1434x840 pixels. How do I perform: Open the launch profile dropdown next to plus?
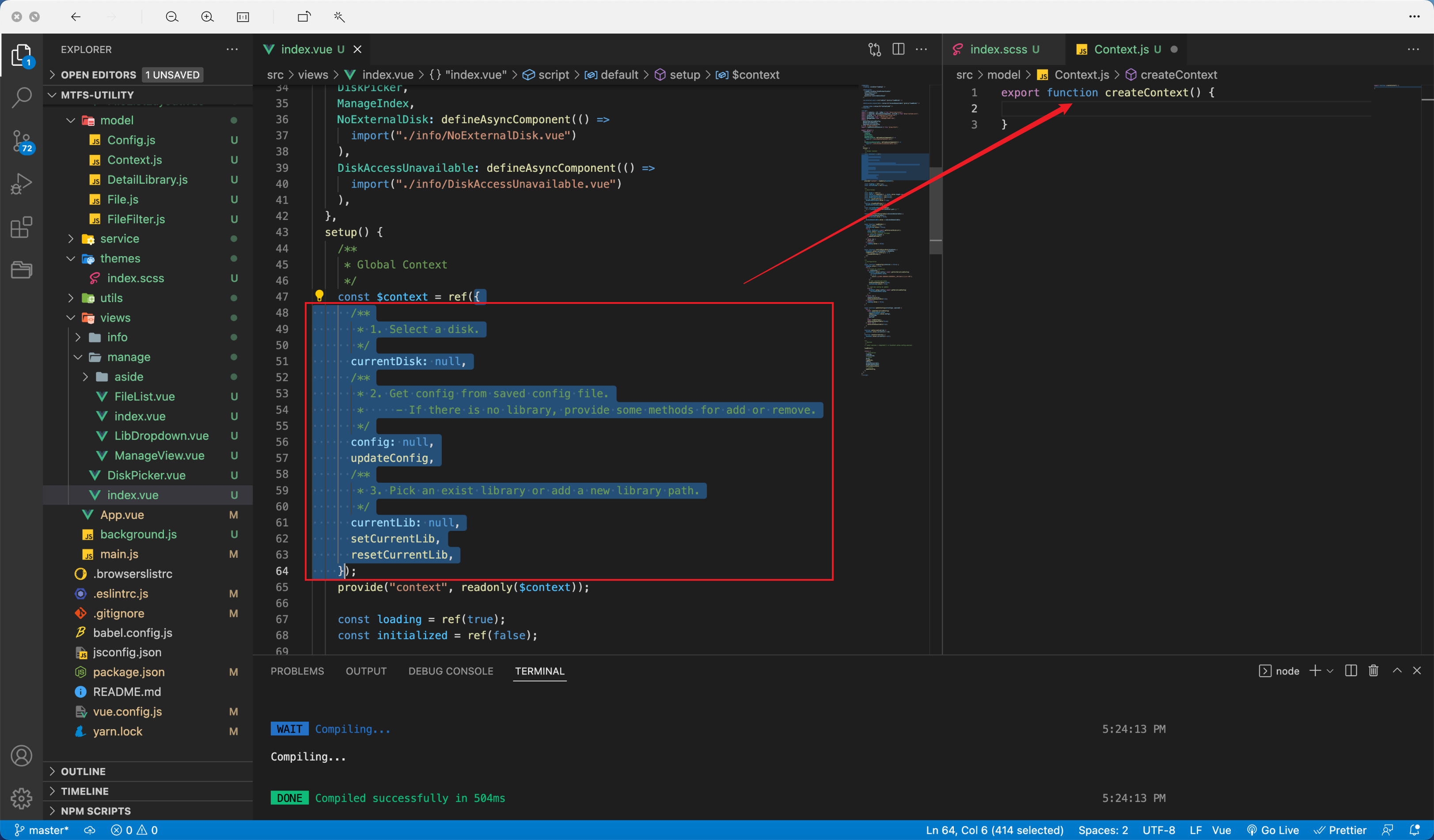(1330, 671)
